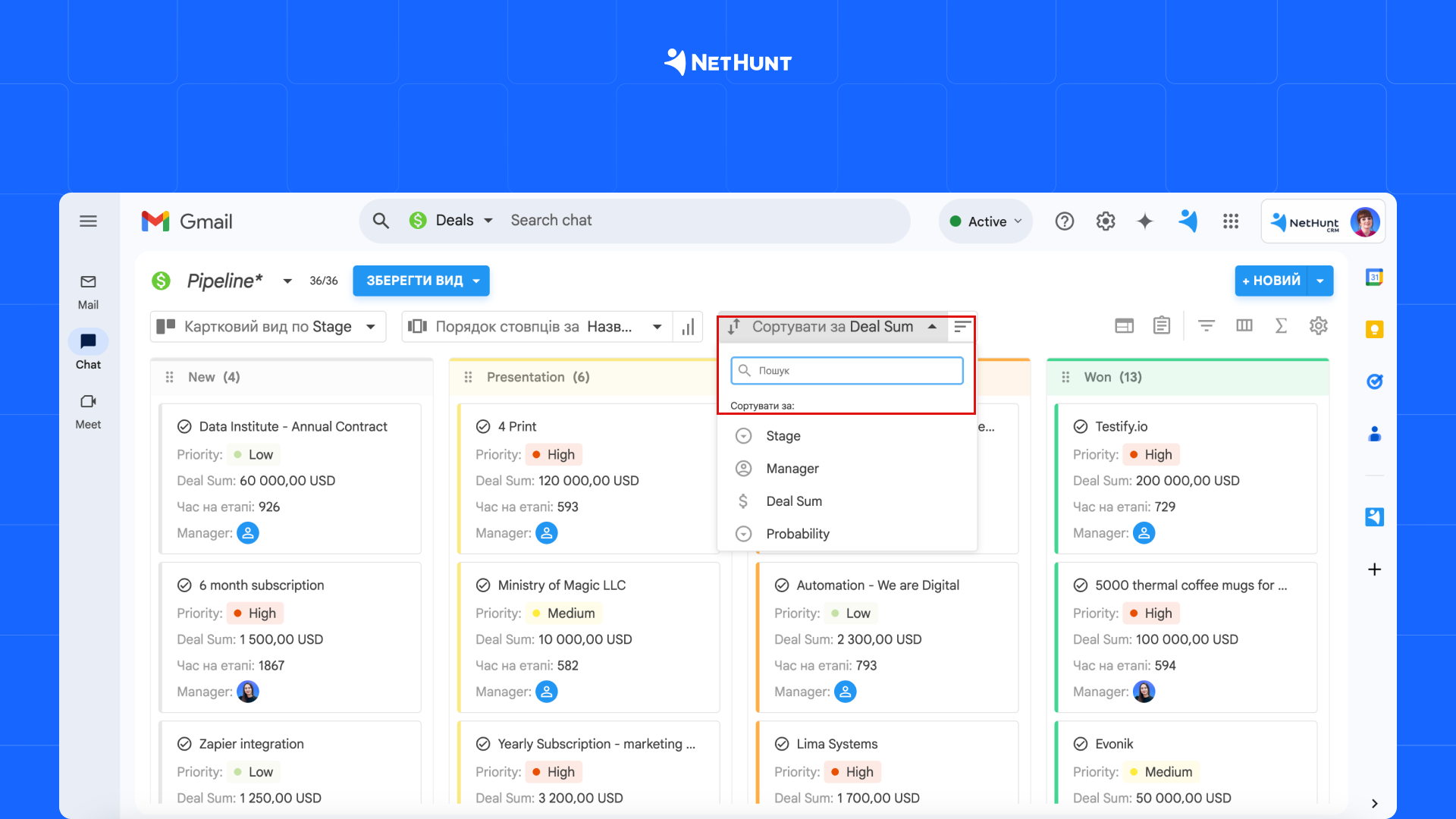
Task: Open Contacts in right side panel
Action: [1374, 434]
